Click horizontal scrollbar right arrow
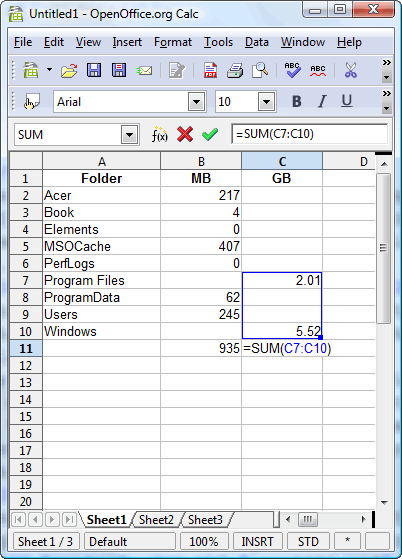The width and height of the screenshot is (402, 559). coord(364,519)
